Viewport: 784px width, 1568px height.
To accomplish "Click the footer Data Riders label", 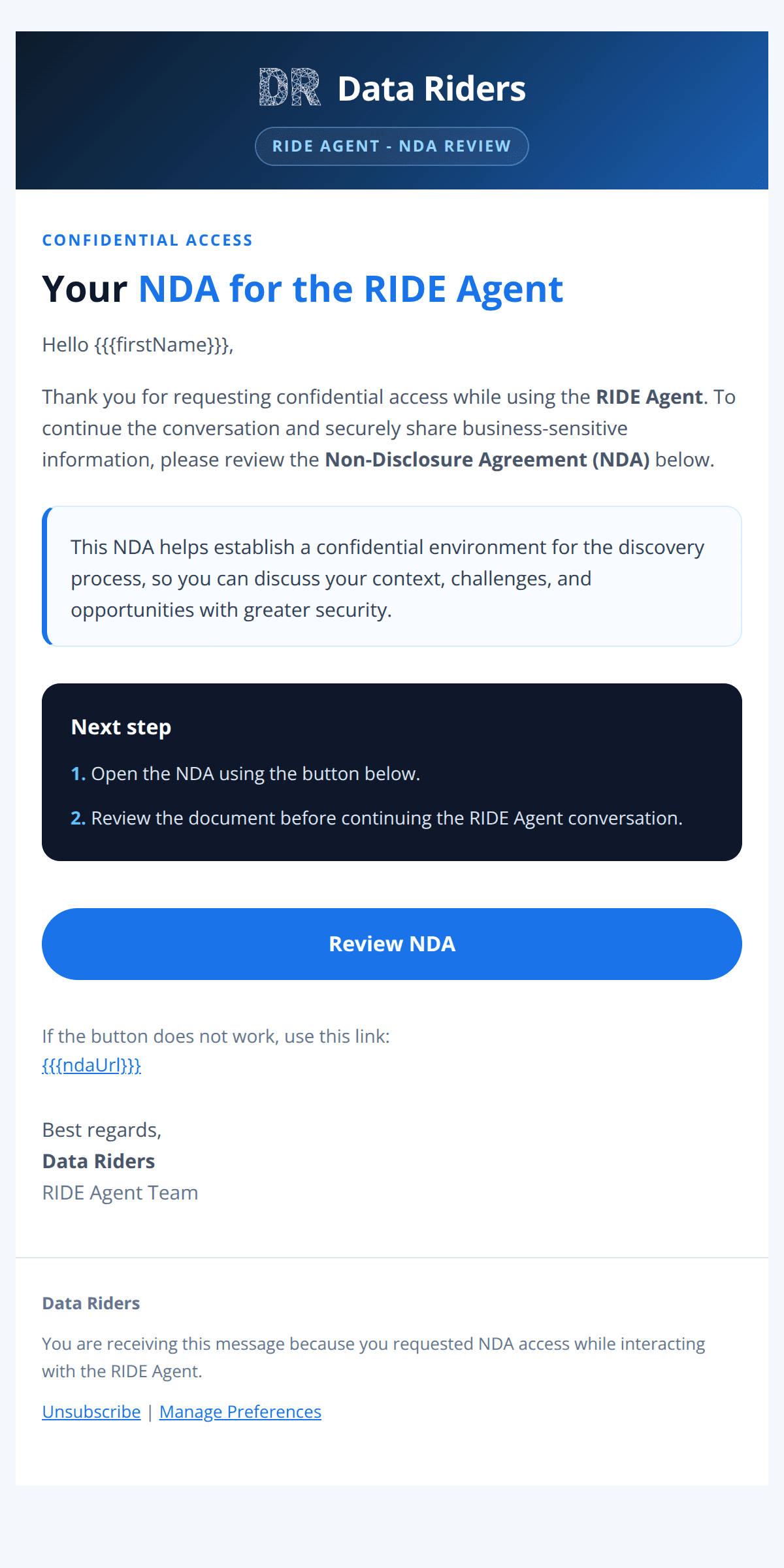I will click(x=91, y=1303).
